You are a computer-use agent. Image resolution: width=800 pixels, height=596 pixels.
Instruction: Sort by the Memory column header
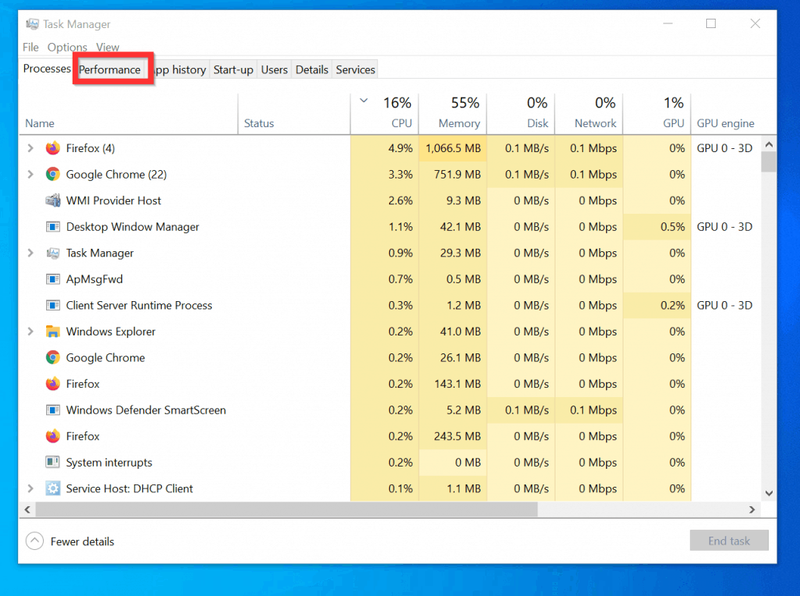(453, 114)
